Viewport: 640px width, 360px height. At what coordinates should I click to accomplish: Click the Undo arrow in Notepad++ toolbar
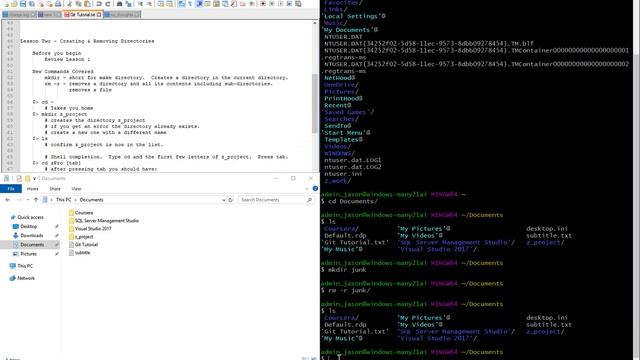pos(99,4)
